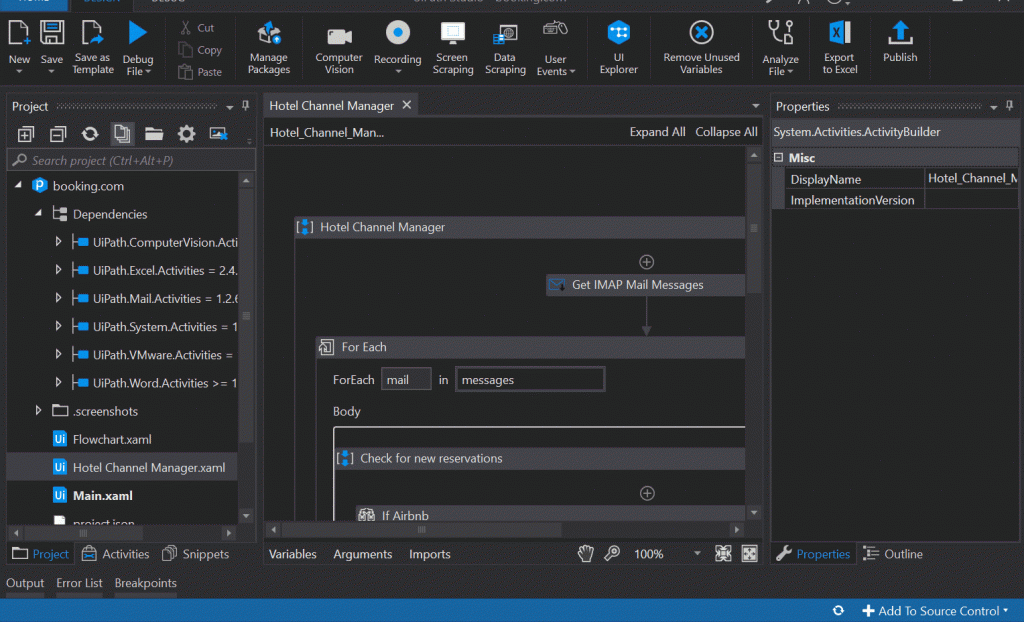The width and height of the screenshot is (1024, 622).
Task: Click the ForEach mail field
Action: click(x=406, y=380)
